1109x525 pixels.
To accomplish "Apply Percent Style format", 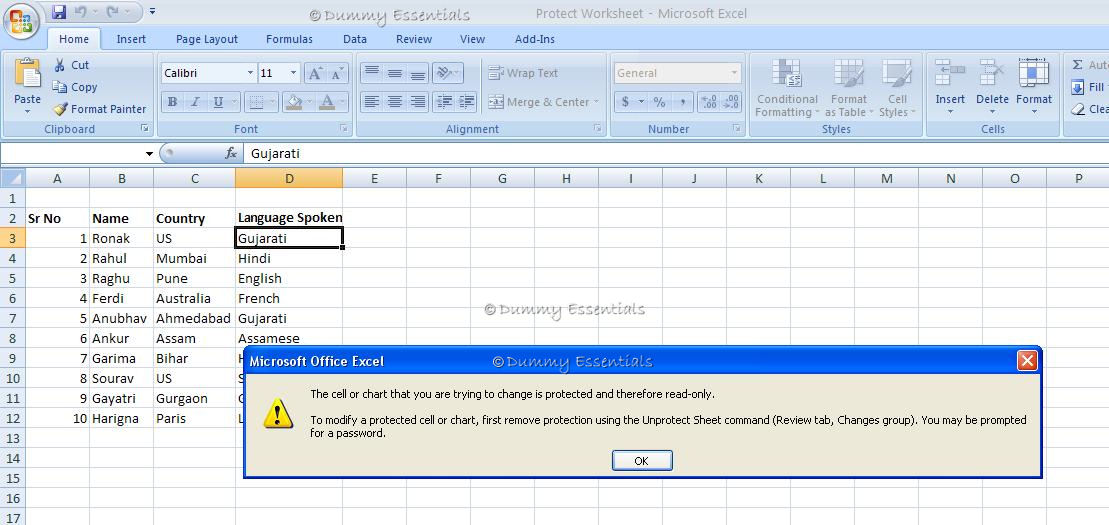I will click(660, 102).
